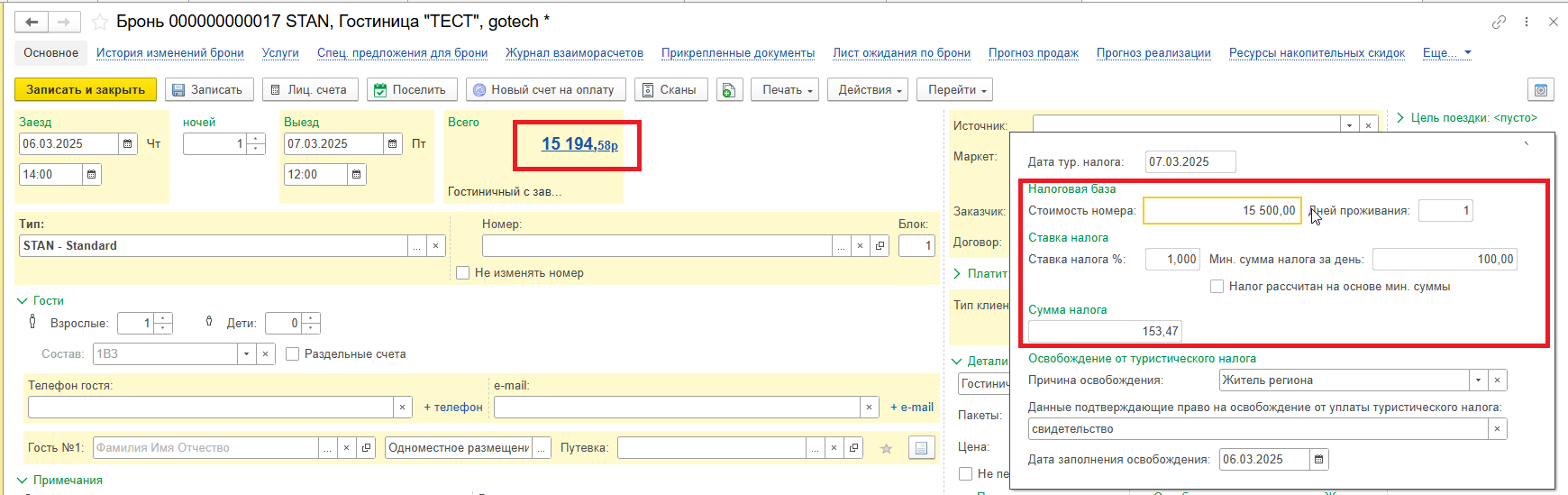Viewport: 1568px width, 495px height.
Task: Clear the Путевка field
Action: (x=834, y=447)
